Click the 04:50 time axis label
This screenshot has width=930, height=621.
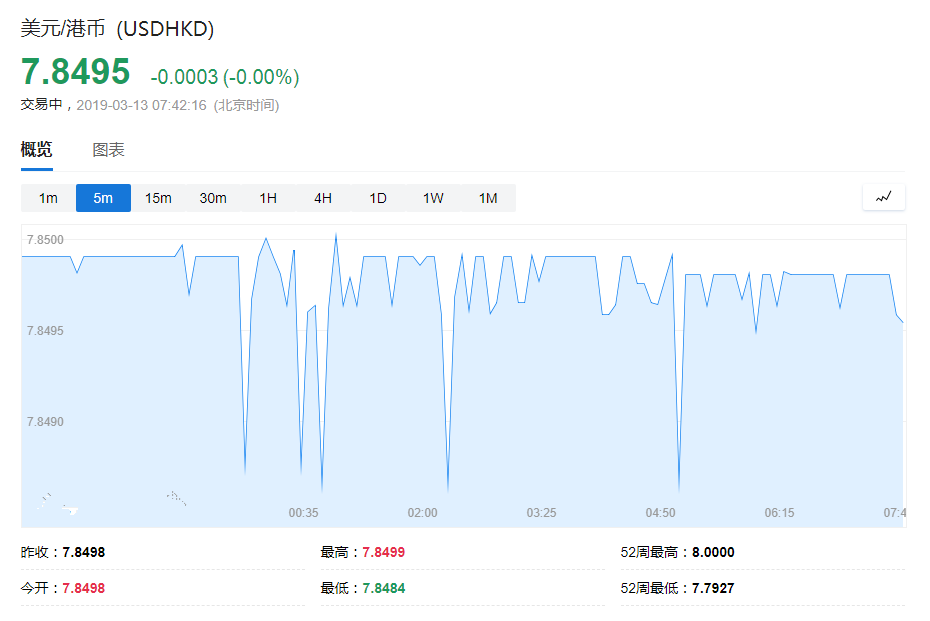(x=660, y=512)
